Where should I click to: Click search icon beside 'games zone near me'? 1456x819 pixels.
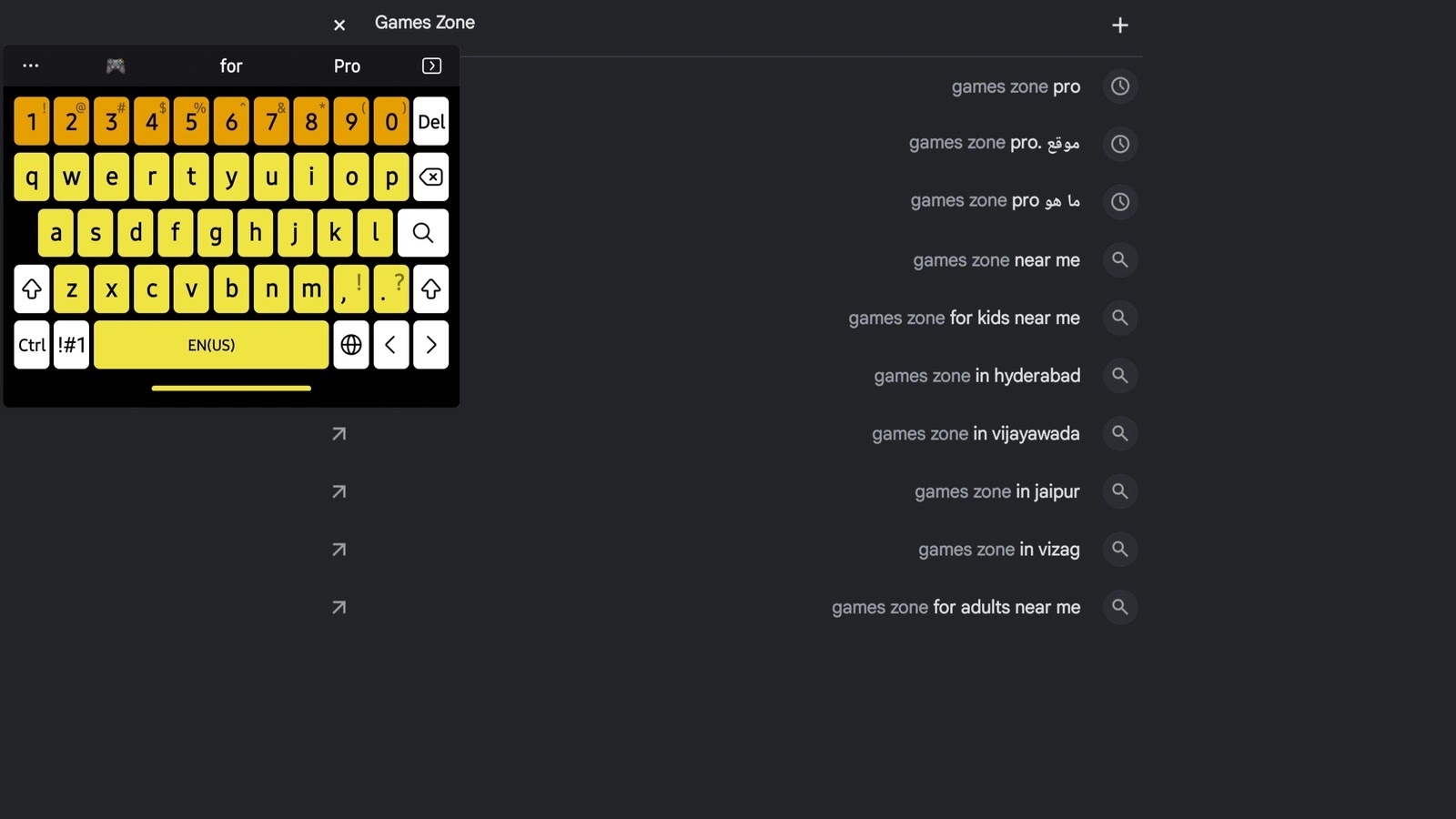click(x=1120, y=260)
